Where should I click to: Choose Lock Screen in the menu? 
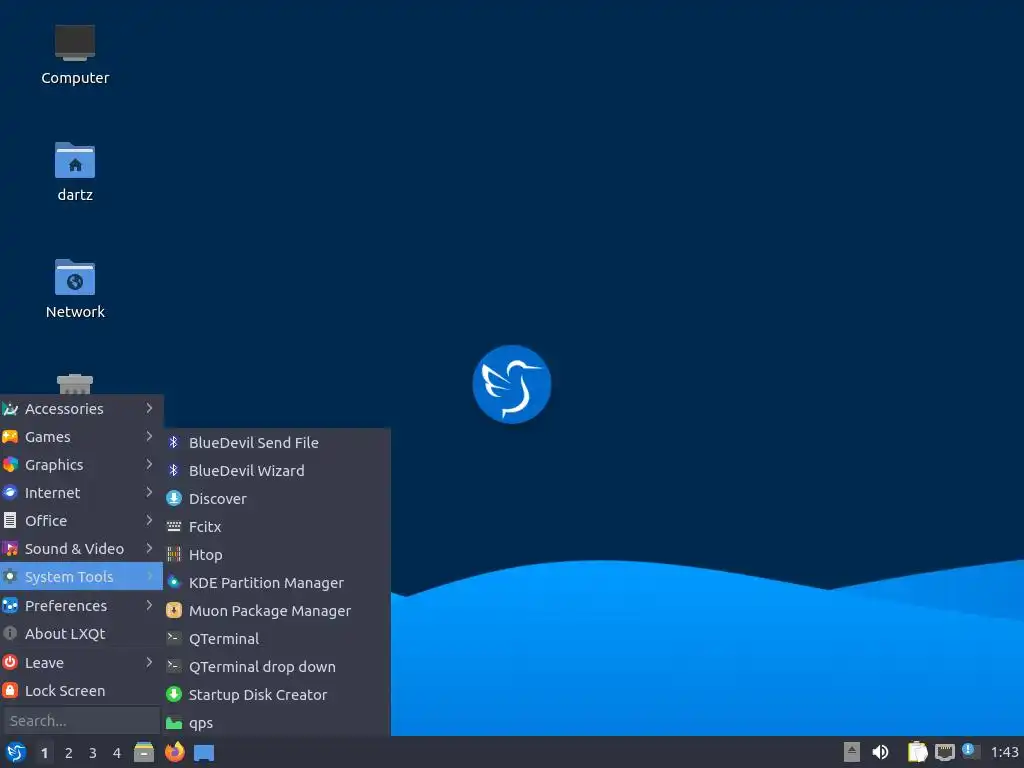coord(81,691)
